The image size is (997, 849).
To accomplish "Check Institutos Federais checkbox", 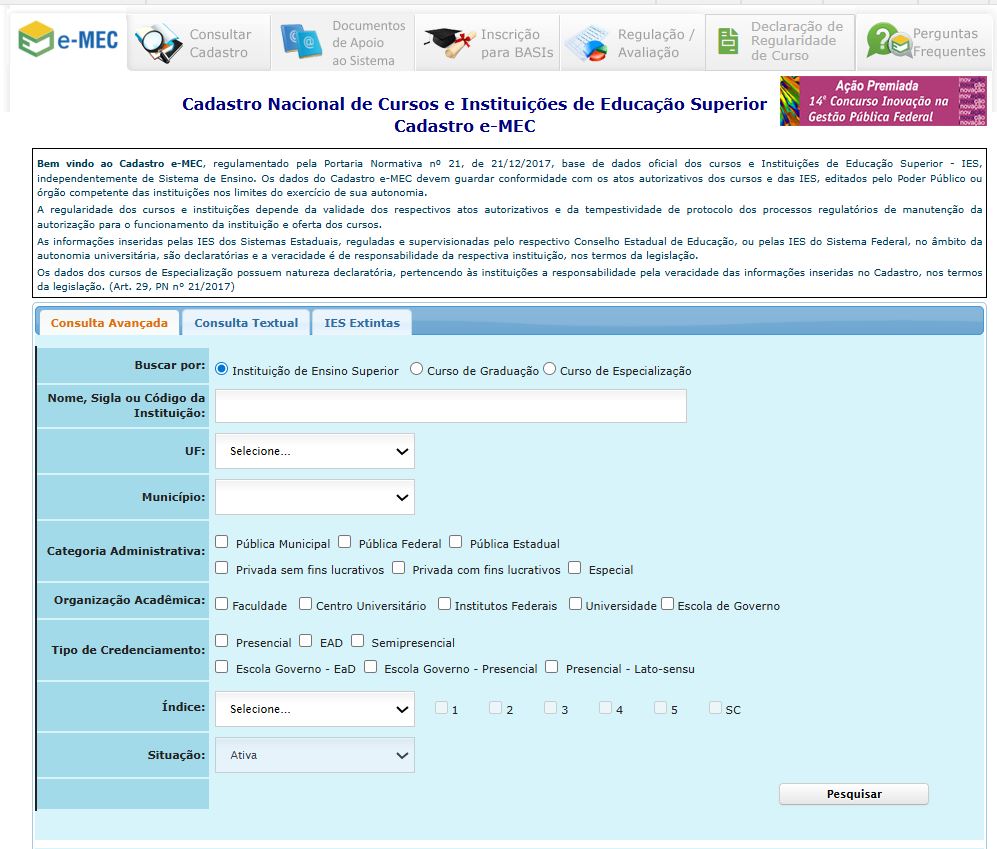I will [x=444, y=604].
